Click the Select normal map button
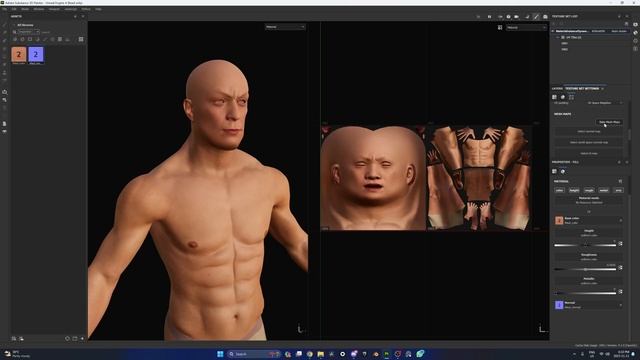640x360 pixels. point(589,131)
